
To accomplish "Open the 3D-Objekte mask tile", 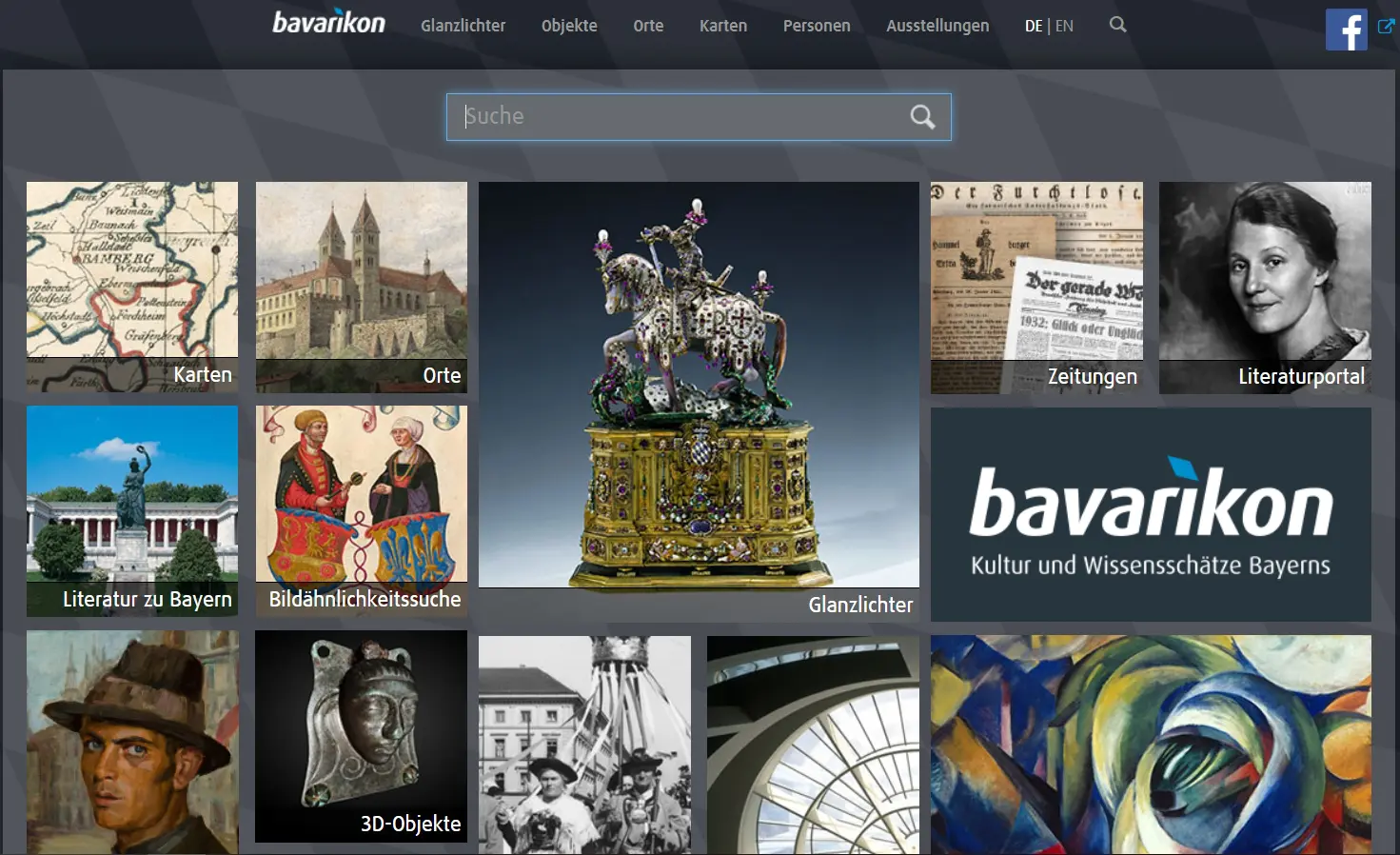I will (x=362, y=736).
